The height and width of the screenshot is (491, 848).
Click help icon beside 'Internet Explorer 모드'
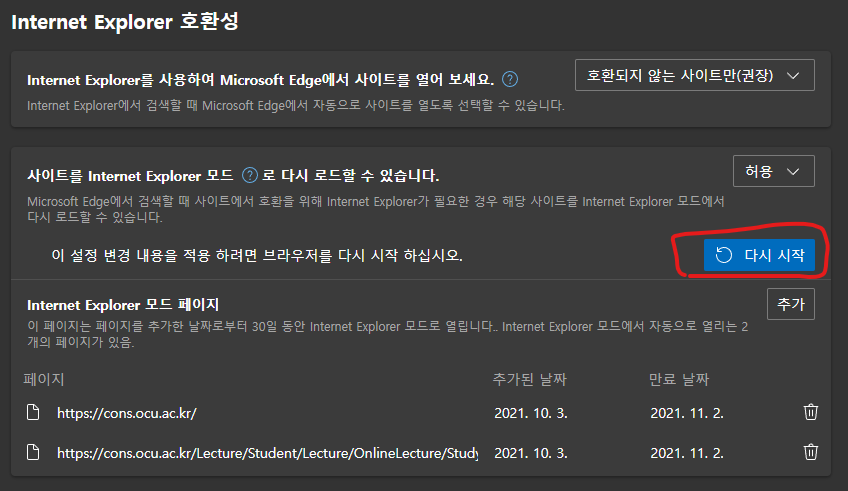click(249, 176)
